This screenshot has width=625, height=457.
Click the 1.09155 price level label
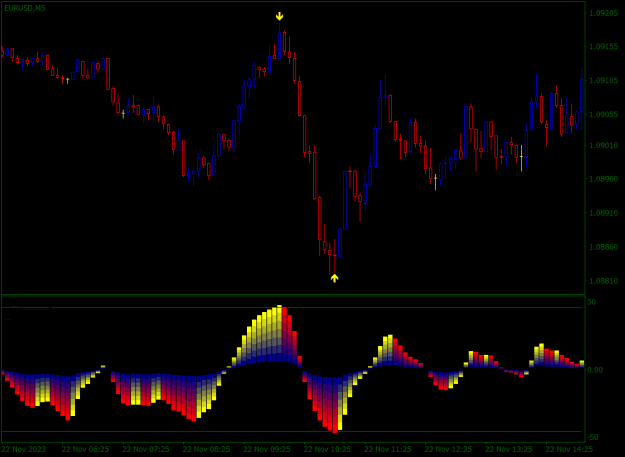tap(601, 47)
